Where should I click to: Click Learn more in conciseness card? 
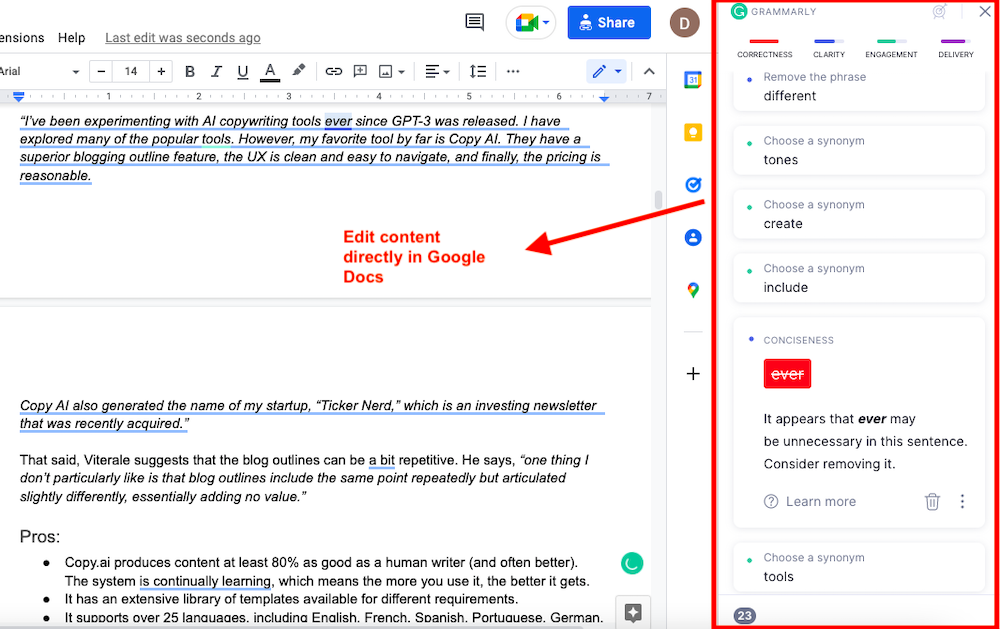pyautogui.click(x=809, y=501)
